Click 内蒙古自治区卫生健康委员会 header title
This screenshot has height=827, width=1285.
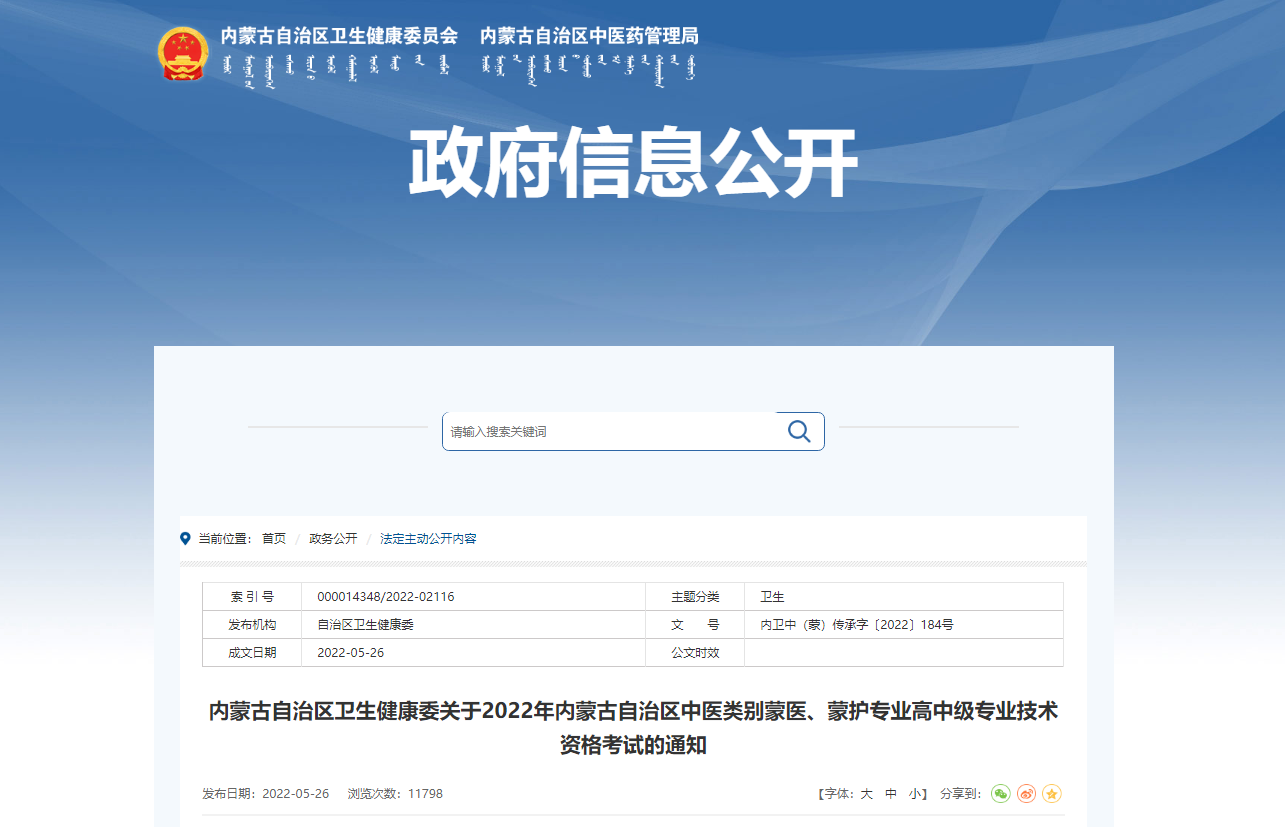339,36
